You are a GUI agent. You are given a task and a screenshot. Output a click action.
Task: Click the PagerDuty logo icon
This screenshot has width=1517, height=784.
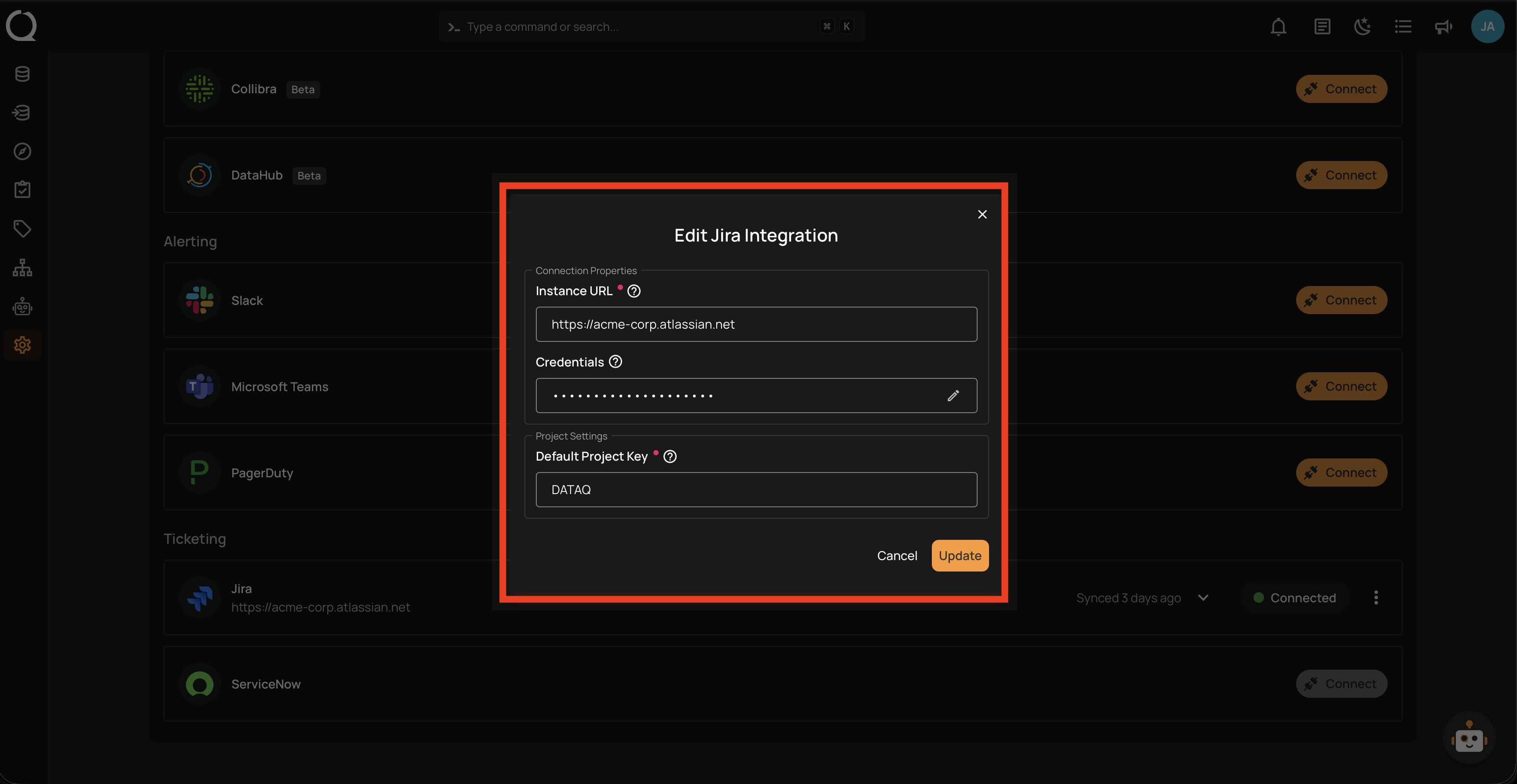point(200,473)
